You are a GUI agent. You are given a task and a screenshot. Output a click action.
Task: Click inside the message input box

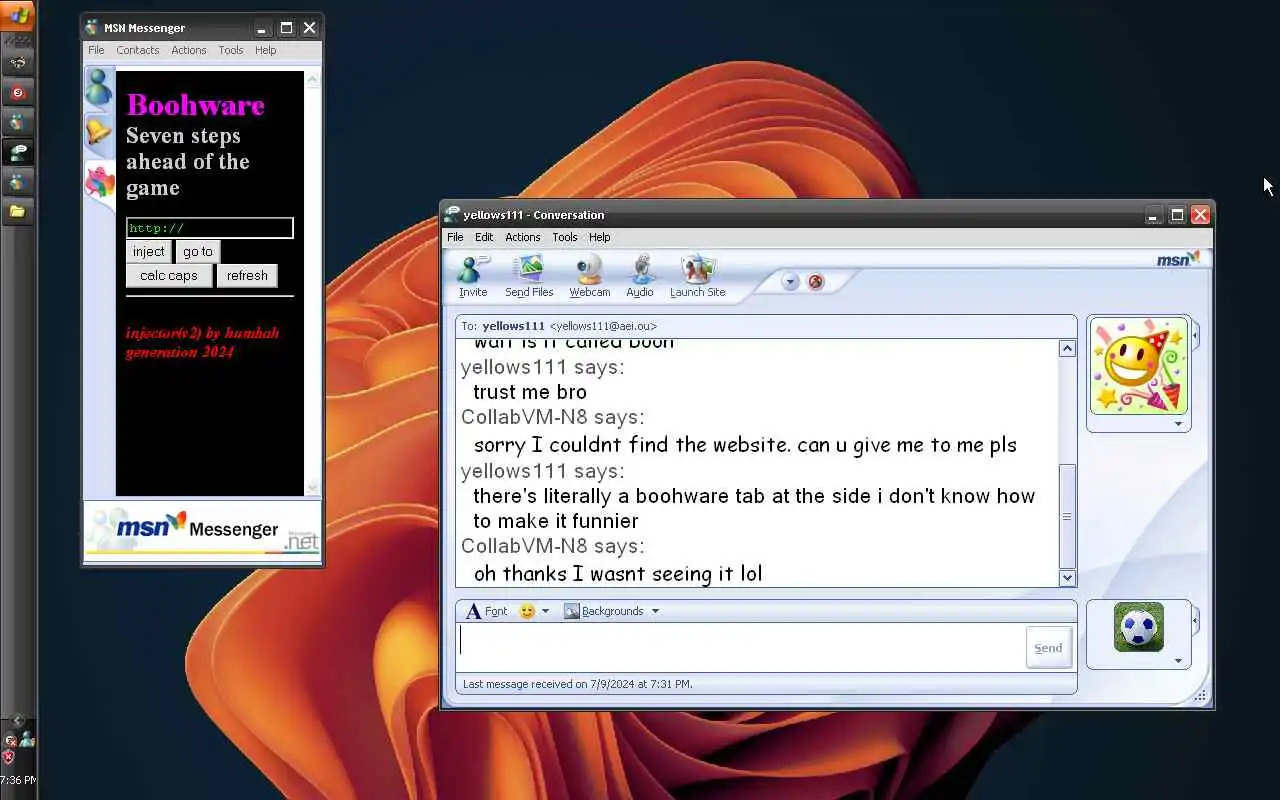pyautogui.click(x=740, y=647)
